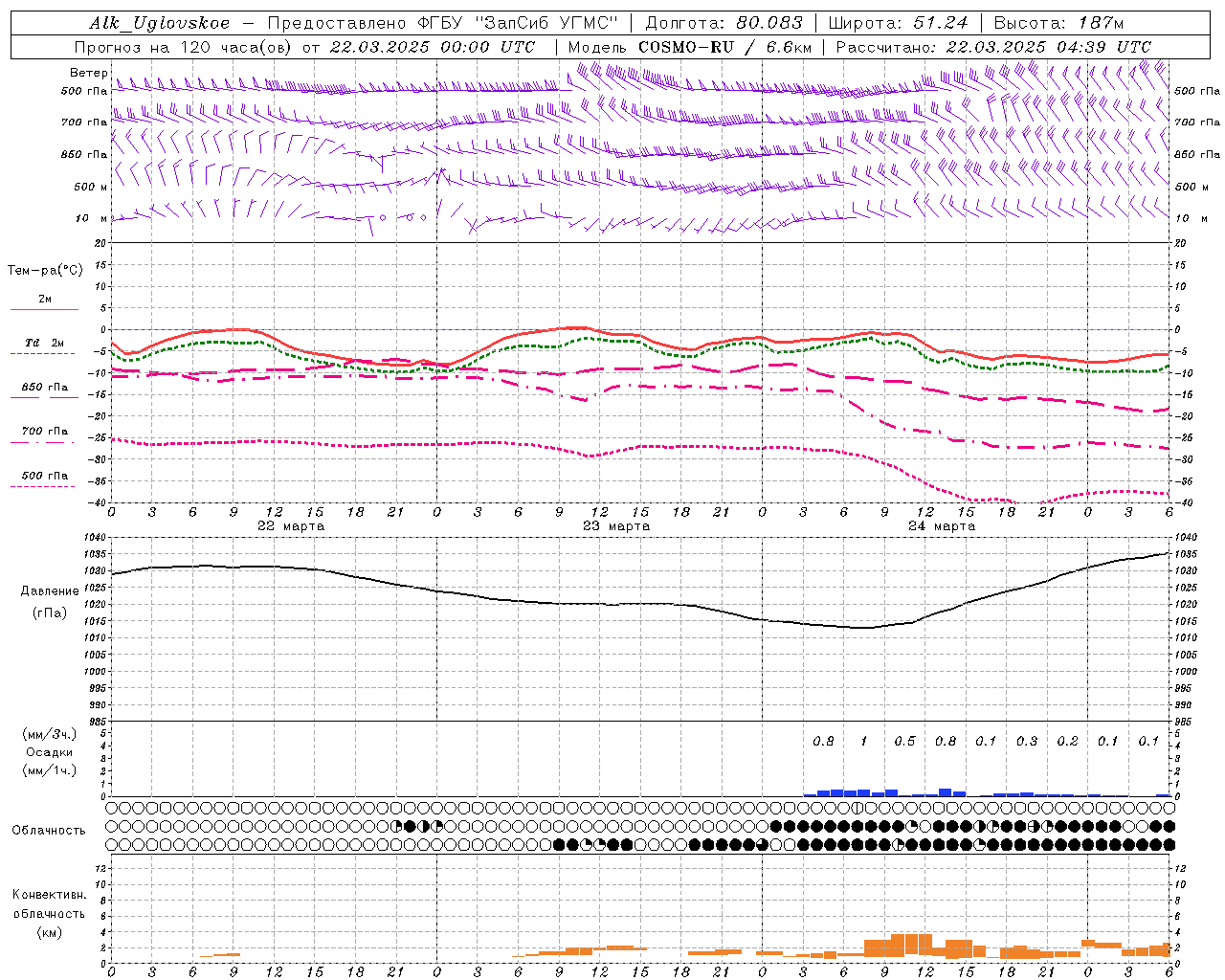
Task: Click the 0.5 precipitation amount value
Action: (904, 741)
